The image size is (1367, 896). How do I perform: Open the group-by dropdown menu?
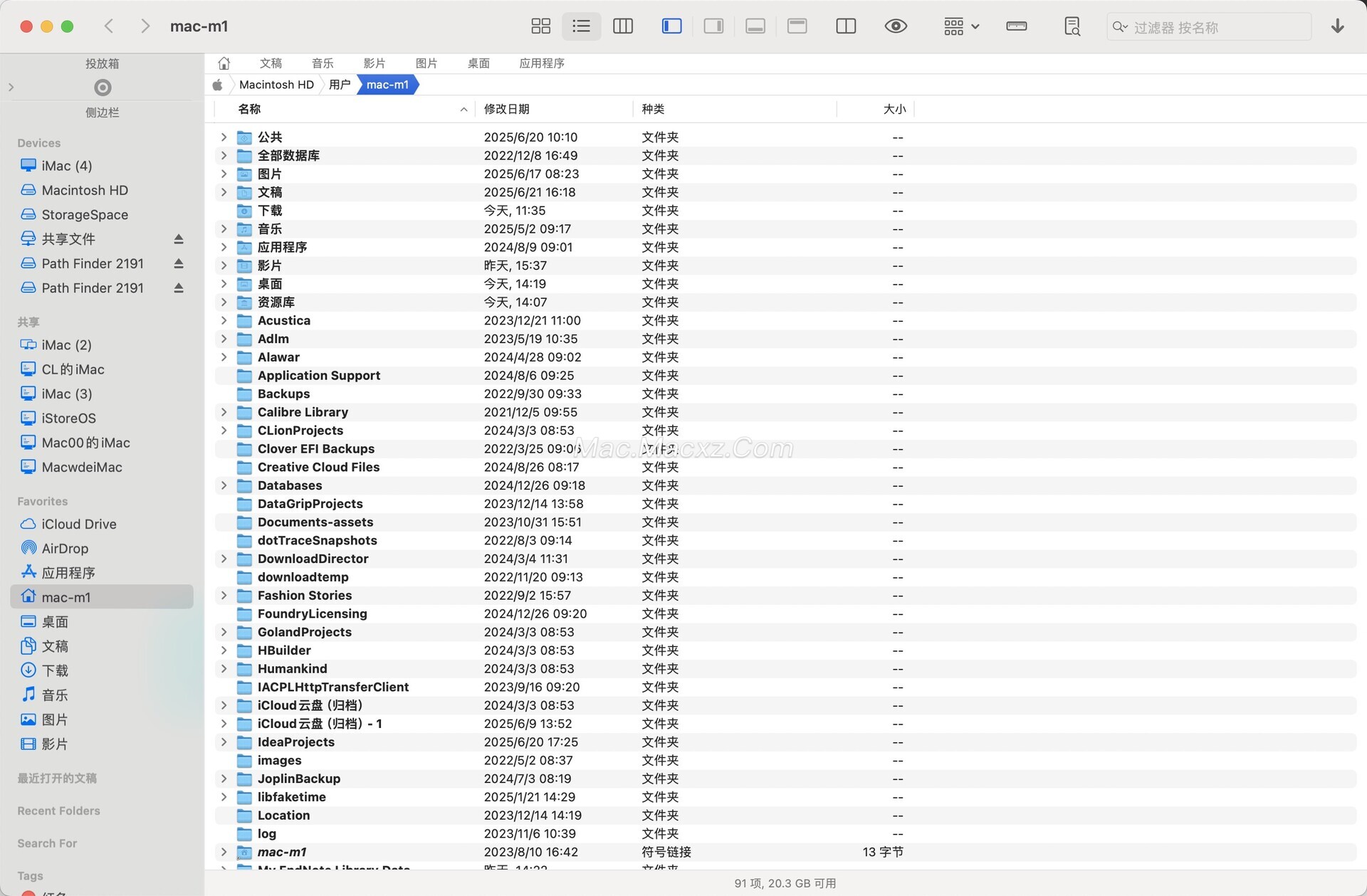point(961,26)
